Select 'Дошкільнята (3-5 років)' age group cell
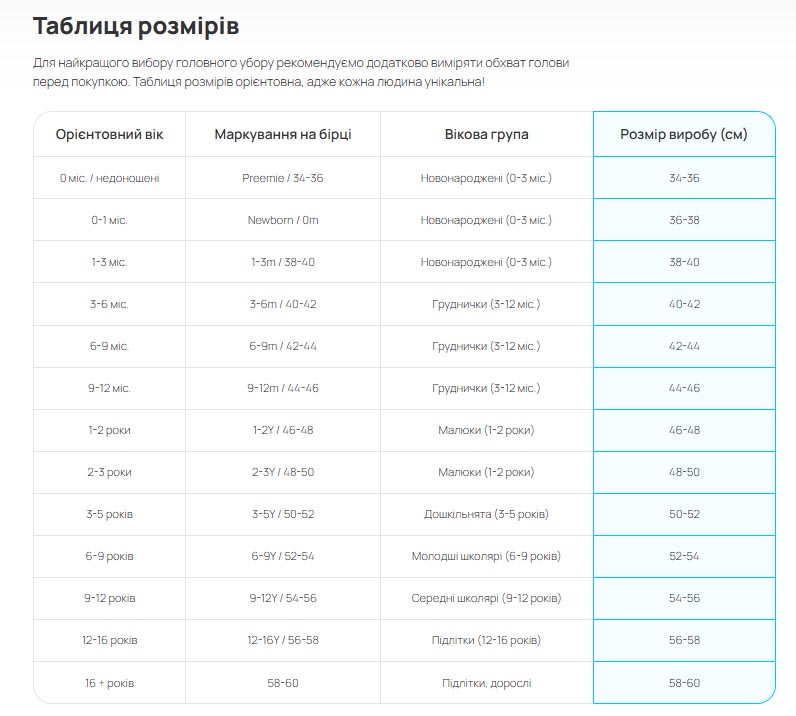The height and width of the screenshot is (716, 796). point(486,514)
